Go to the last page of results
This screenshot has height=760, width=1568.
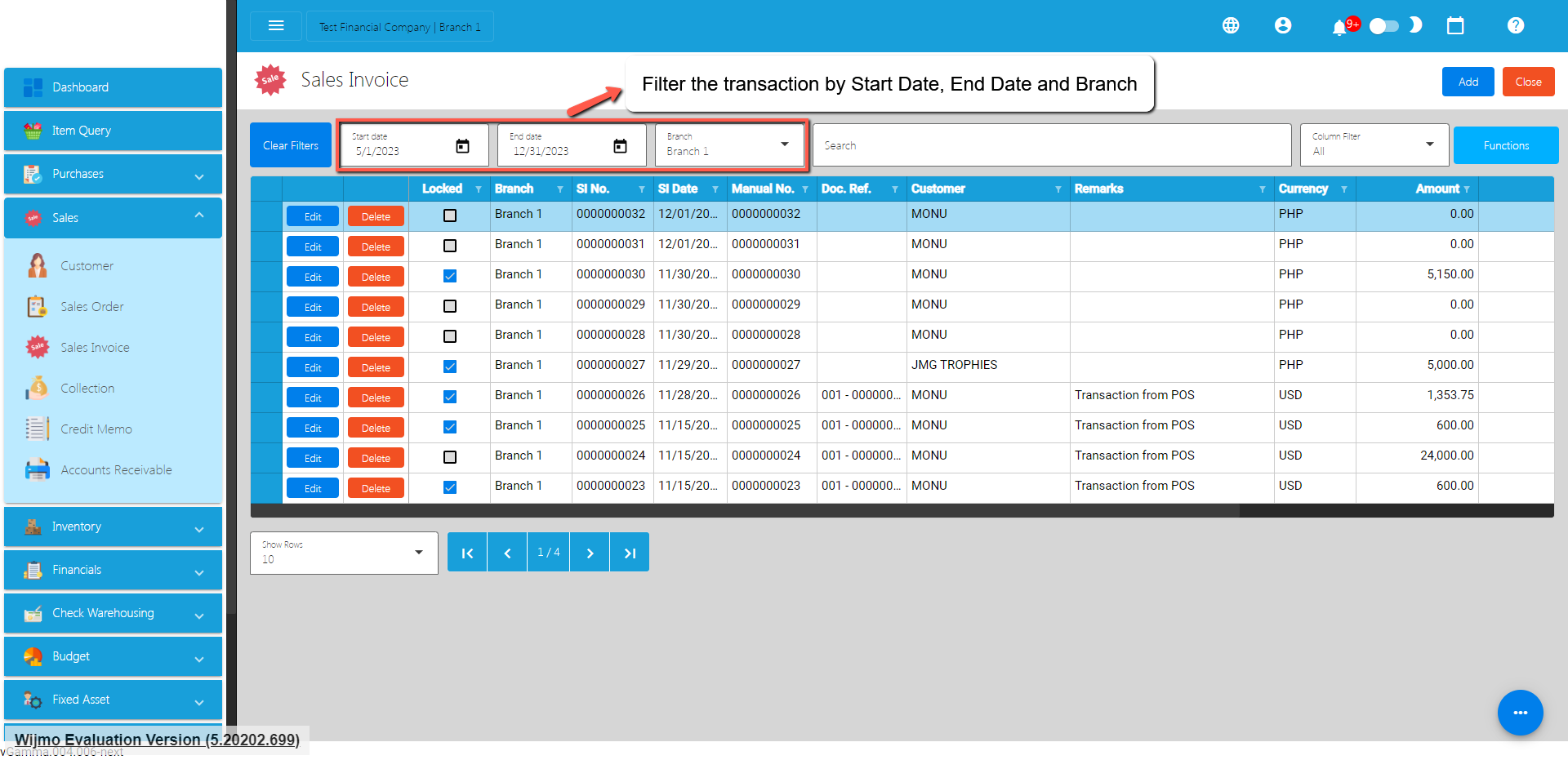tap(630, 553)
